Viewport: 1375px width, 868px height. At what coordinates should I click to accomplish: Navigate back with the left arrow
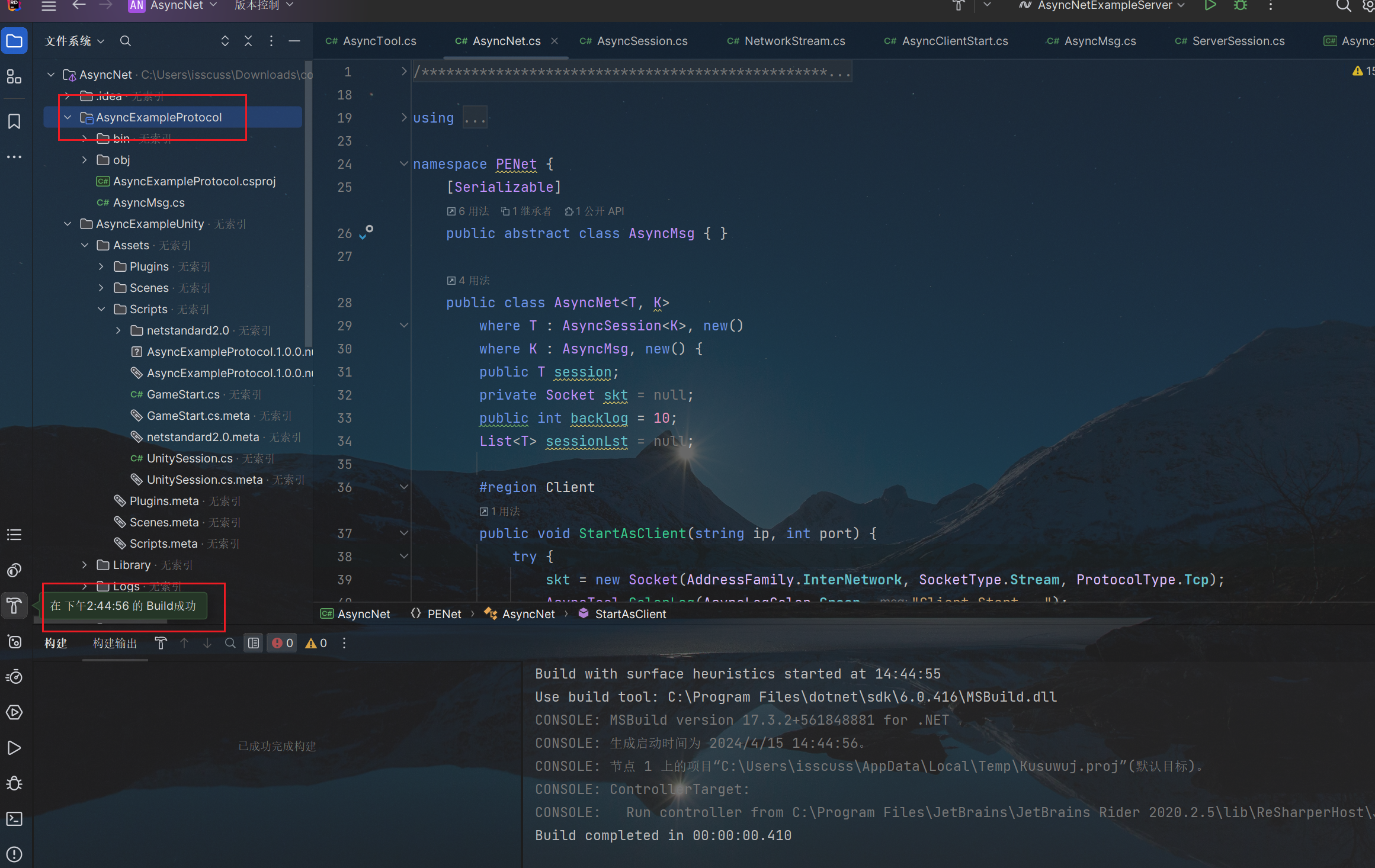(x=79, y=5)
